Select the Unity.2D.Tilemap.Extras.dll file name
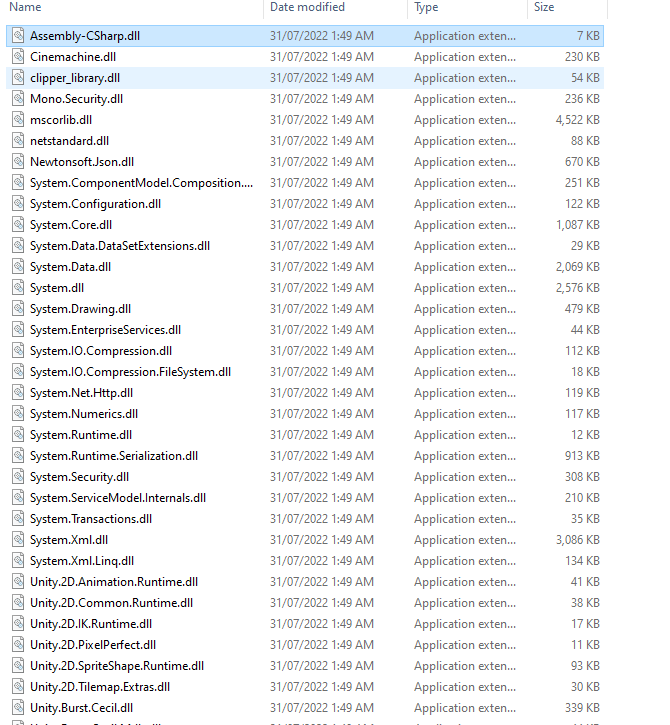The width and height of the screenshot is (670, 725). (x=100, y=687)
